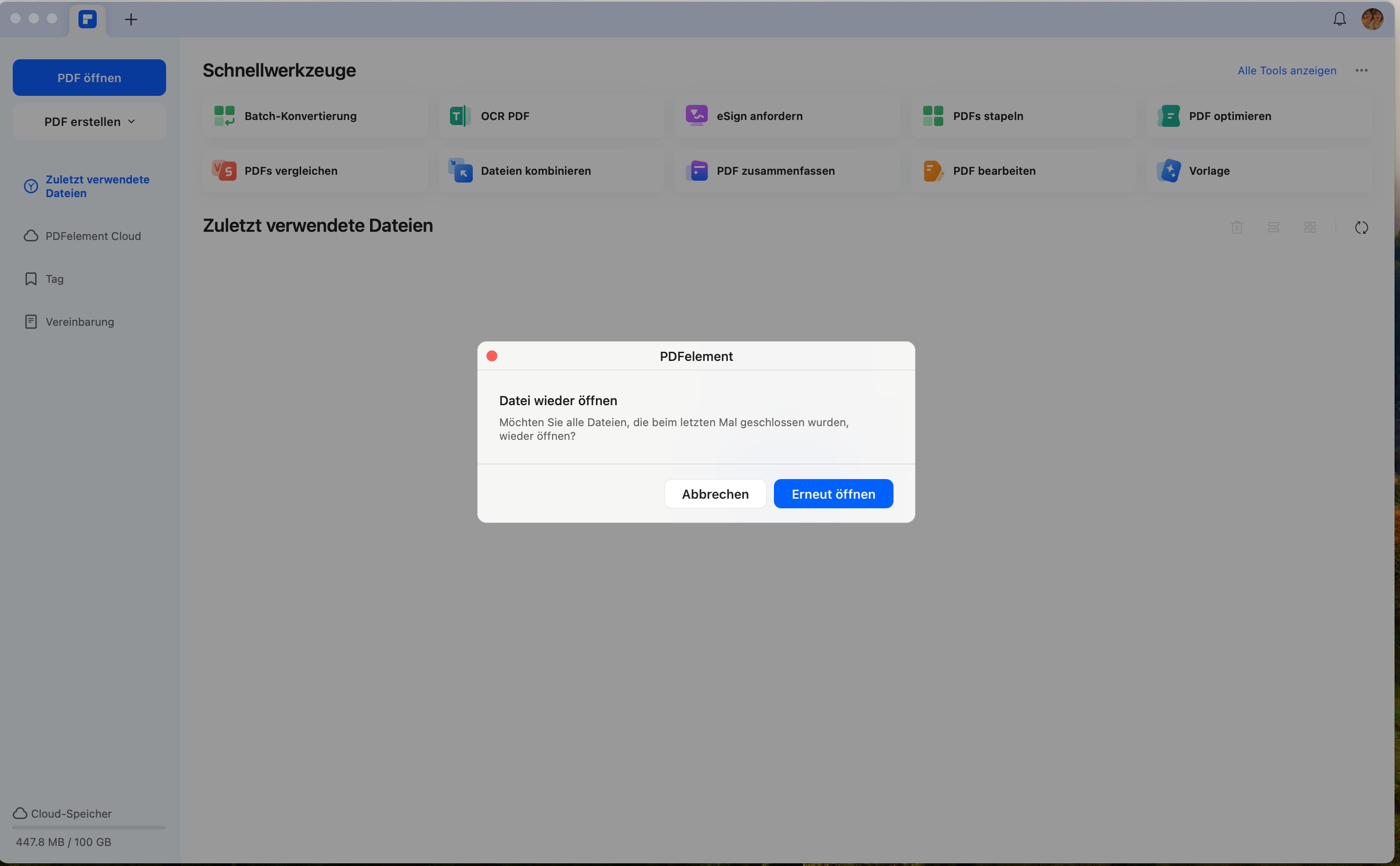
Task: Click the notification bell icon
Action: [1339, 19]
